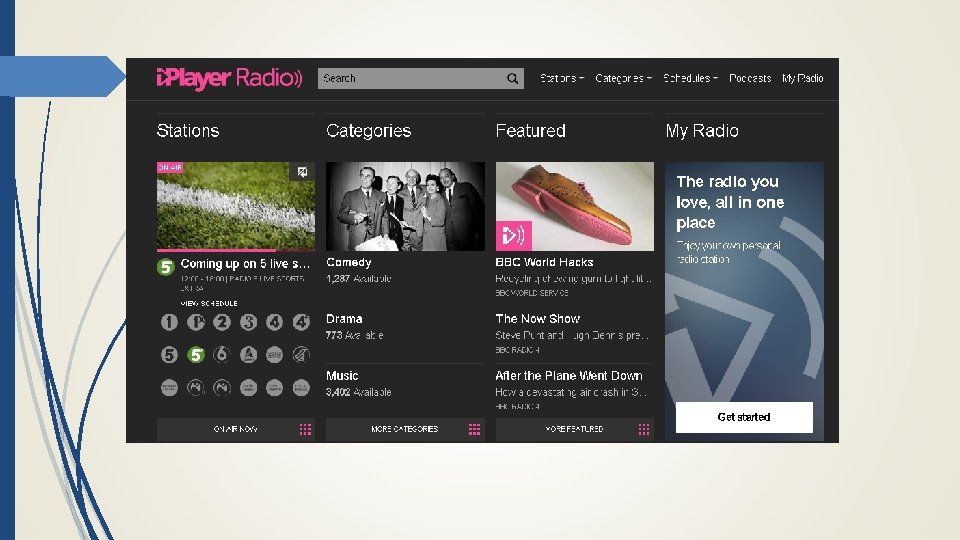Click the MORE CATEGORIES button

coord(405,429)
